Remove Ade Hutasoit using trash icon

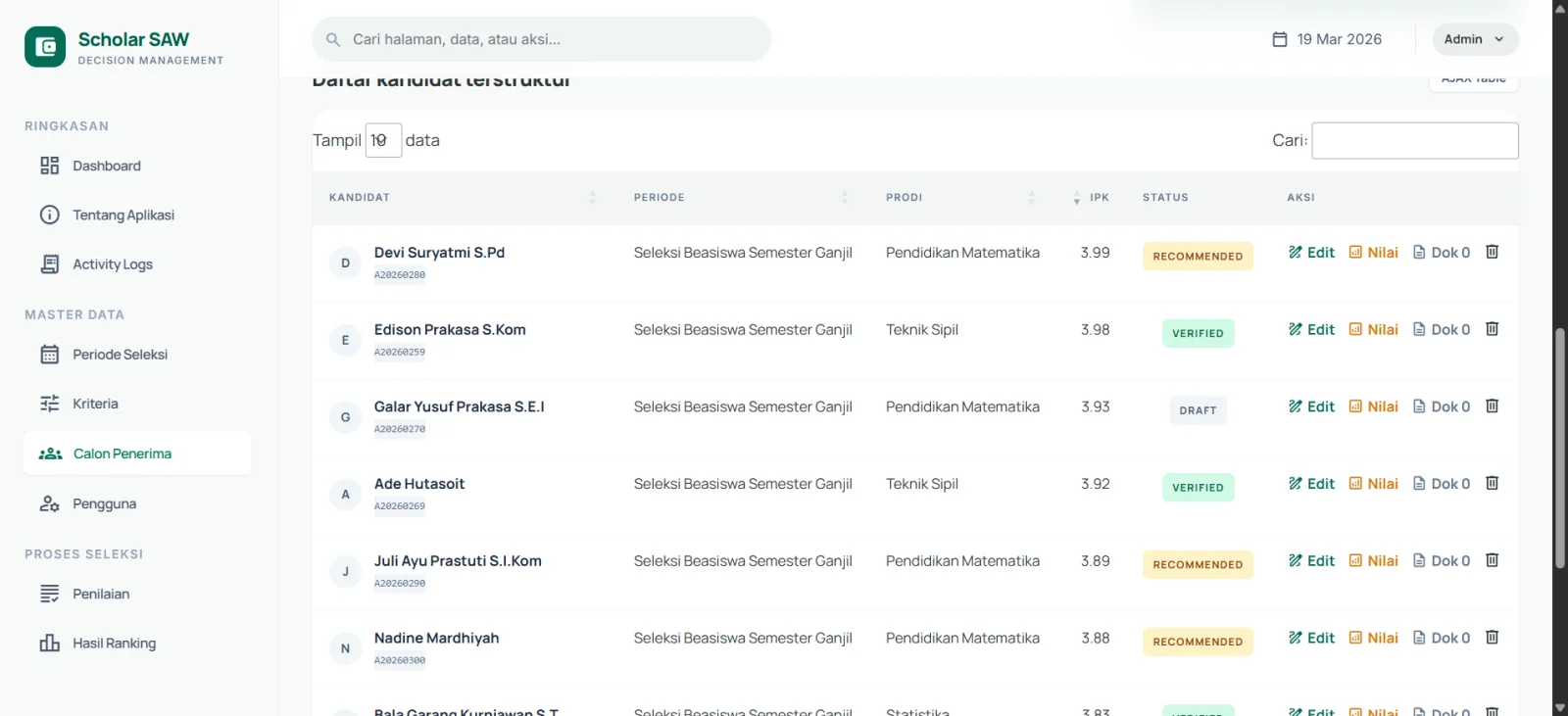1492,483
